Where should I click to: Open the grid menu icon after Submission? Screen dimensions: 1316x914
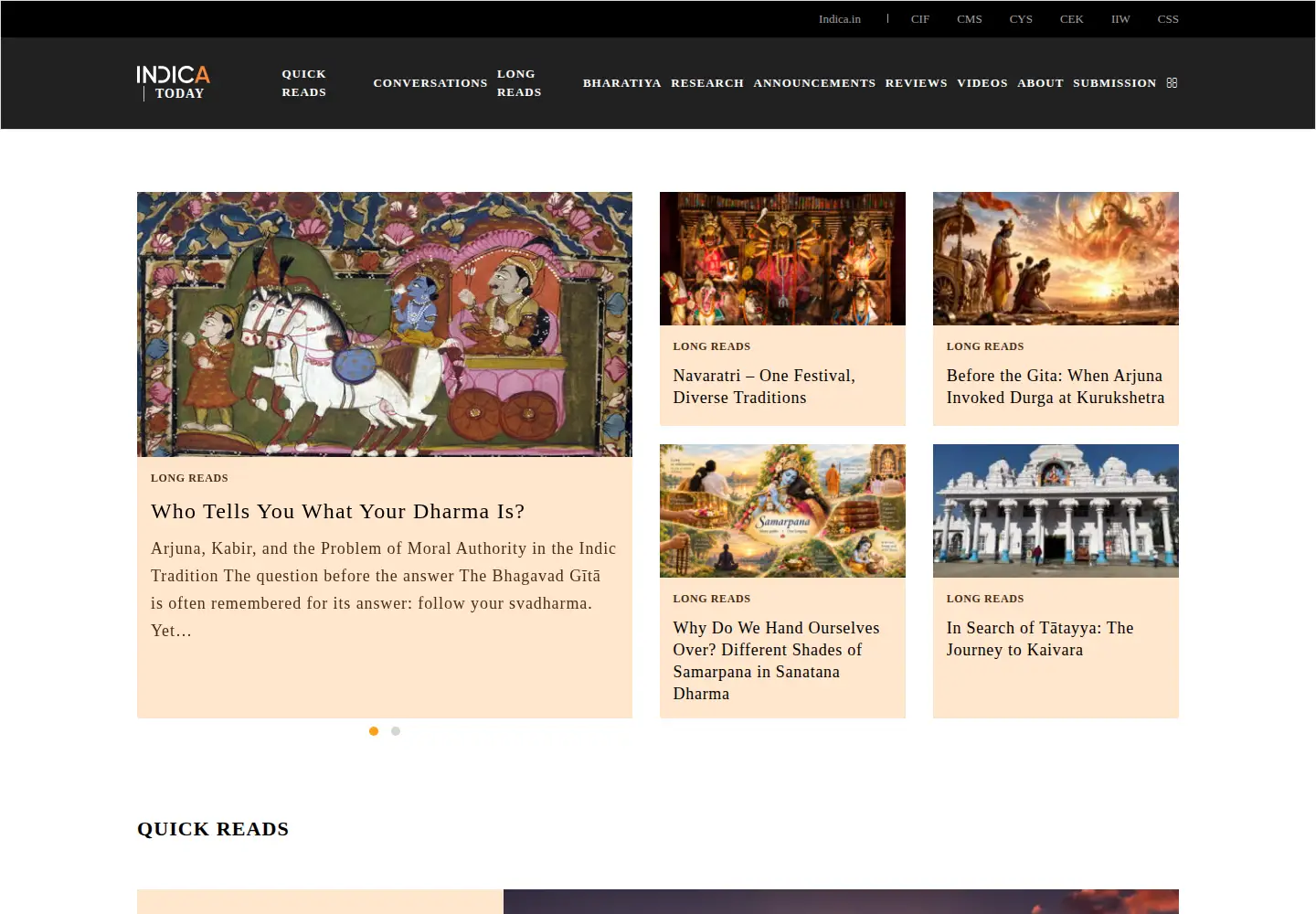(x=1172, y=83)
